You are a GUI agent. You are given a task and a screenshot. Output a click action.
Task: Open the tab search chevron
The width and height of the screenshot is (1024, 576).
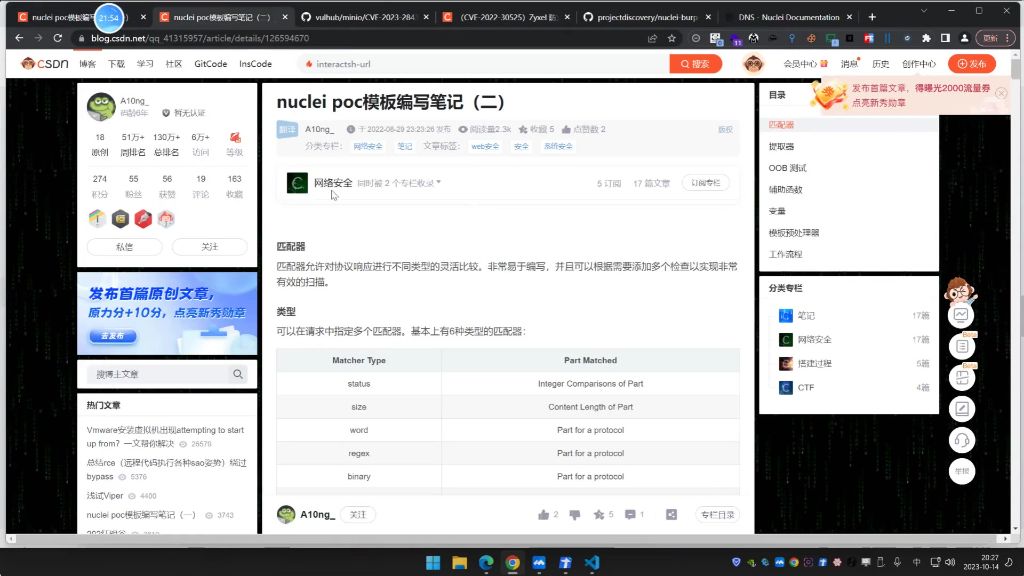pyautogui.click(x=923, y=11)
